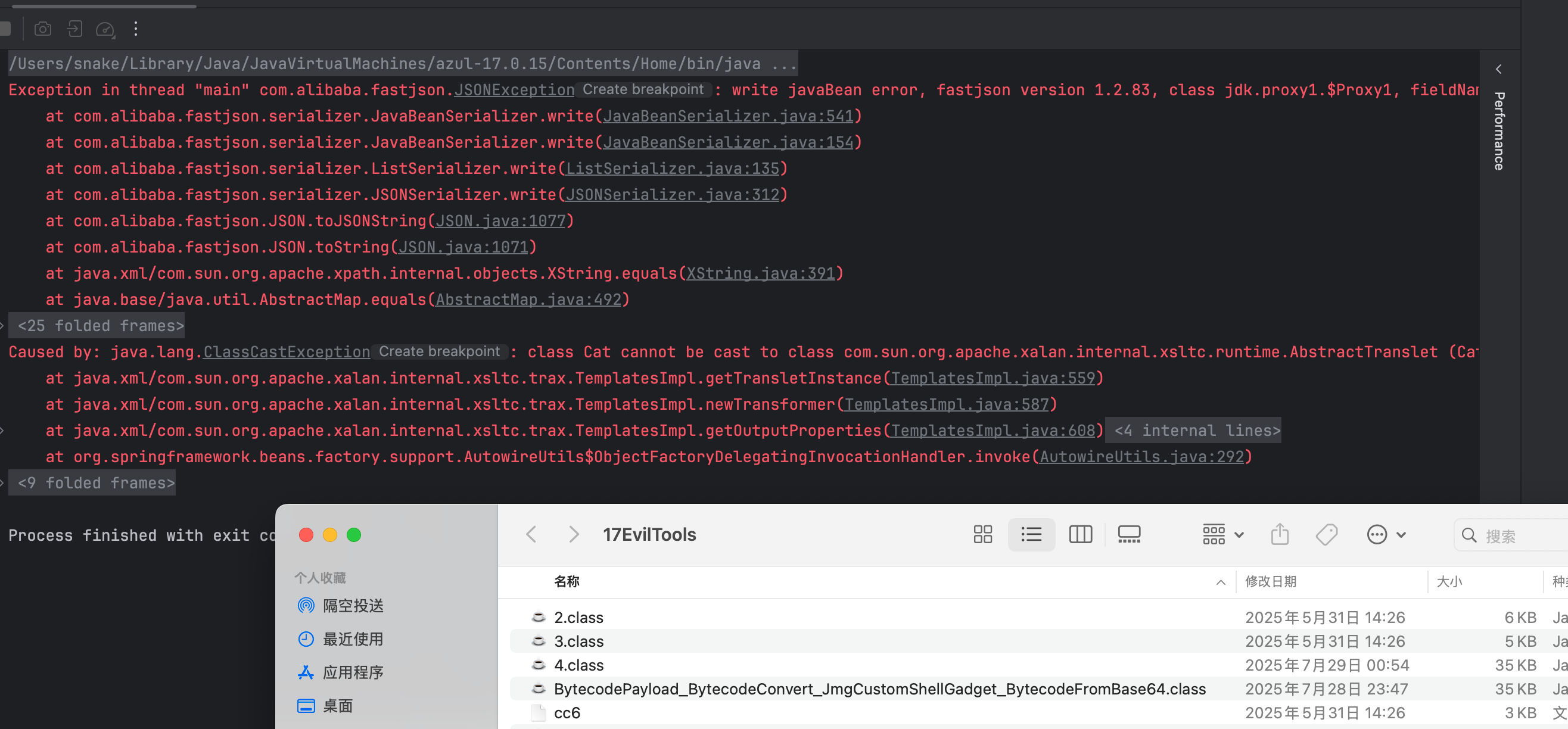
Task: Open the Finder action ellipsis dropdown
Action: click(1385, 534)
